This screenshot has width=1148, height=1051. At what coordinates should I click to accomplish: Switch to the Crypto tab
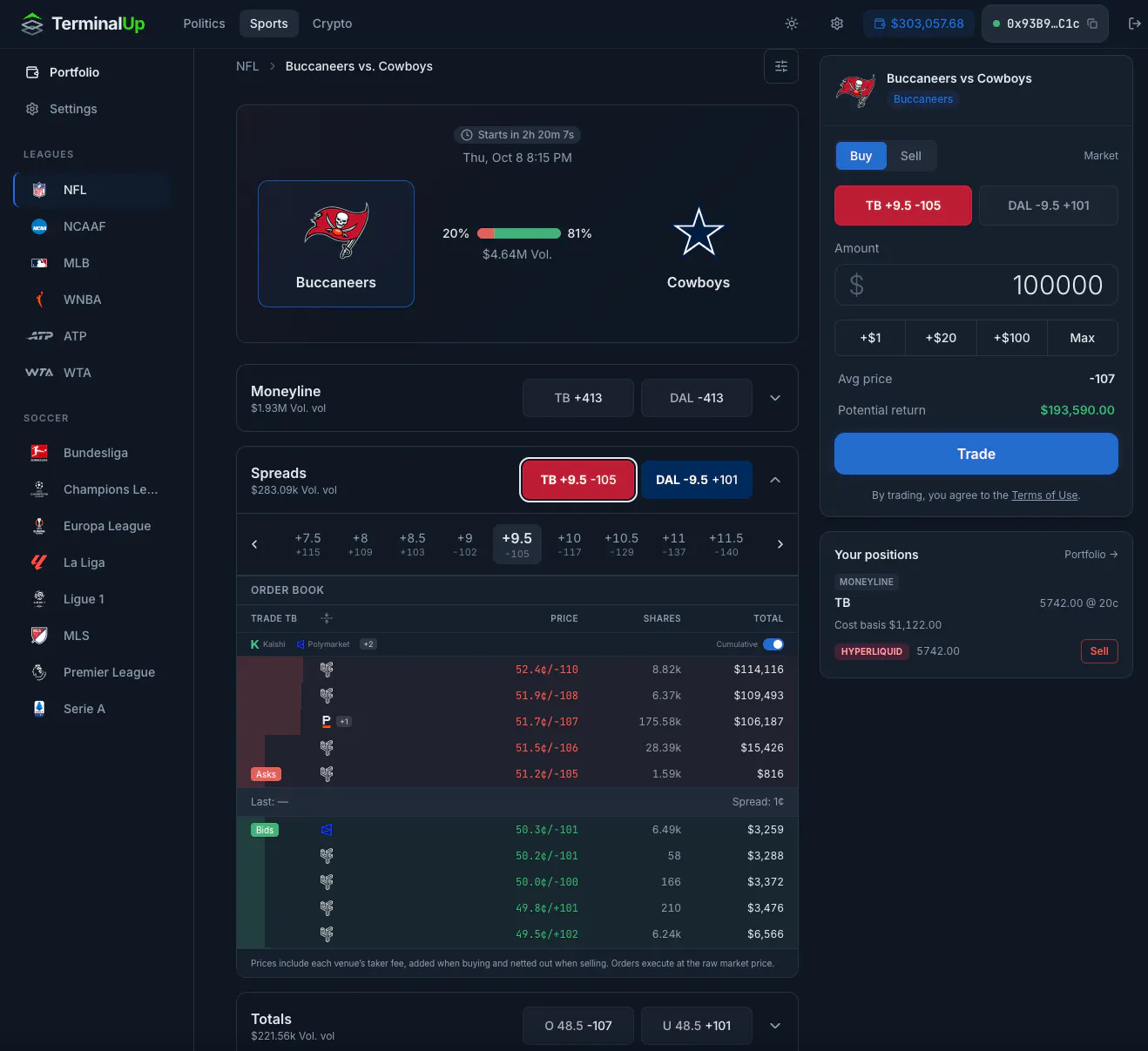[x=333, y=24]
